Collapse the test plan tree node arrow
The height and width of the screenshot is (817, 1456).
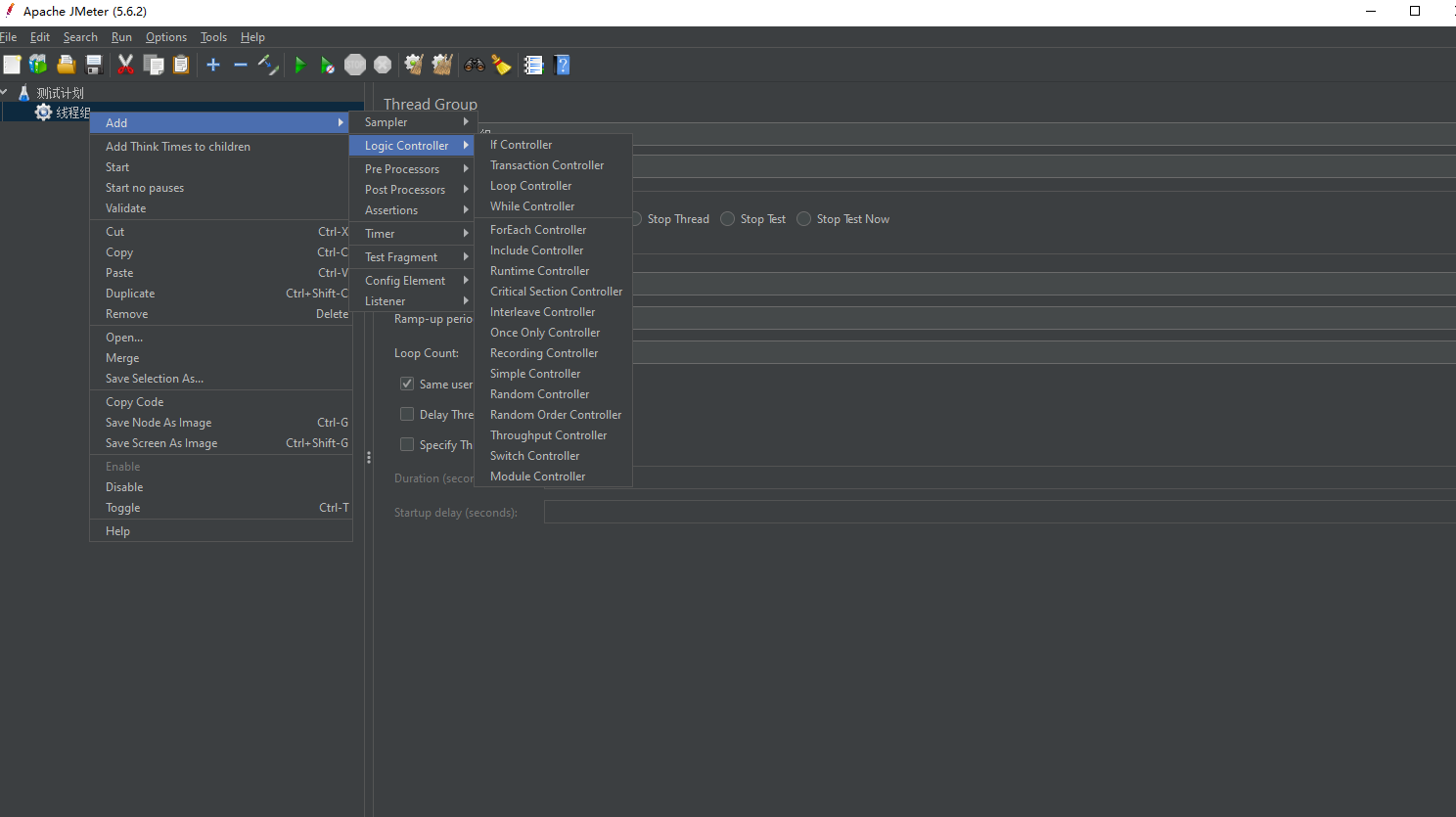click(x=5, y=92)
